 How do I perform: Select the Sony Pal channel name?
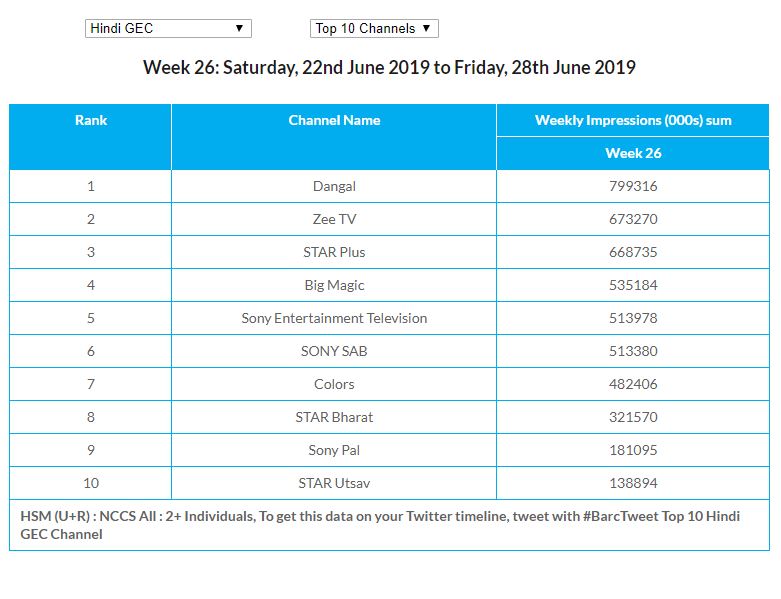coord(334,450)
